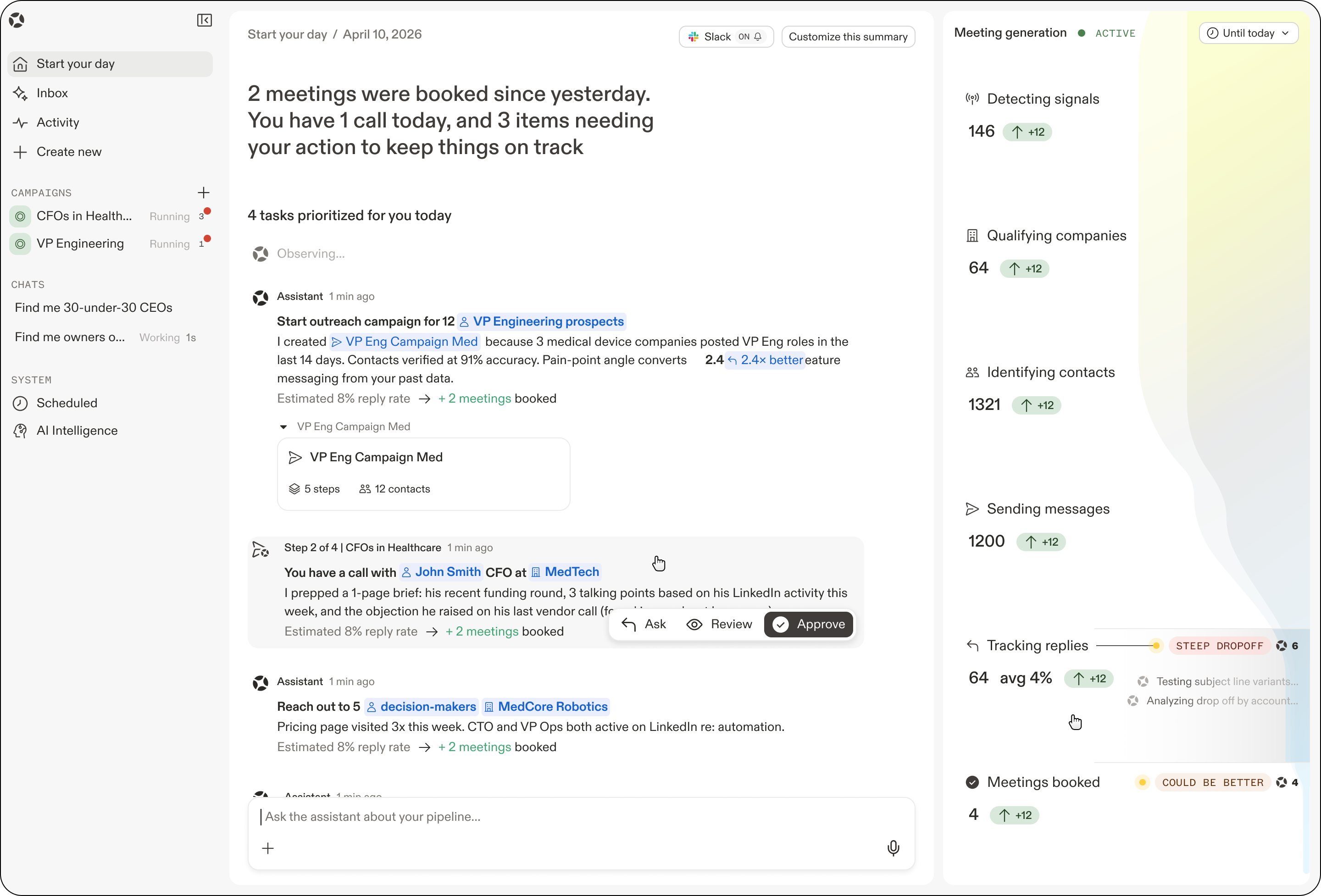Click Customize this summary button
The height and width of the screenshot is (896, 1321).
(x=848, y=37)
